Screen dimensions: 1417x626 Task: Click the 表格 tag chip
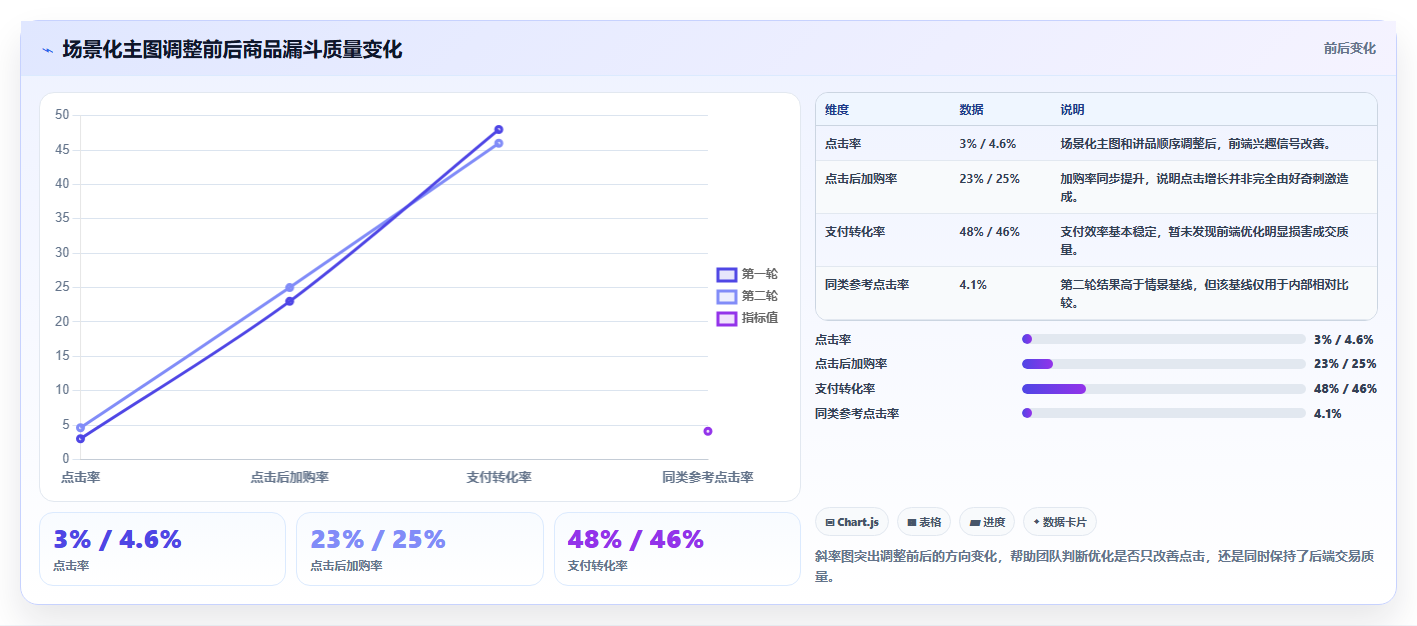tap(924, 522)
